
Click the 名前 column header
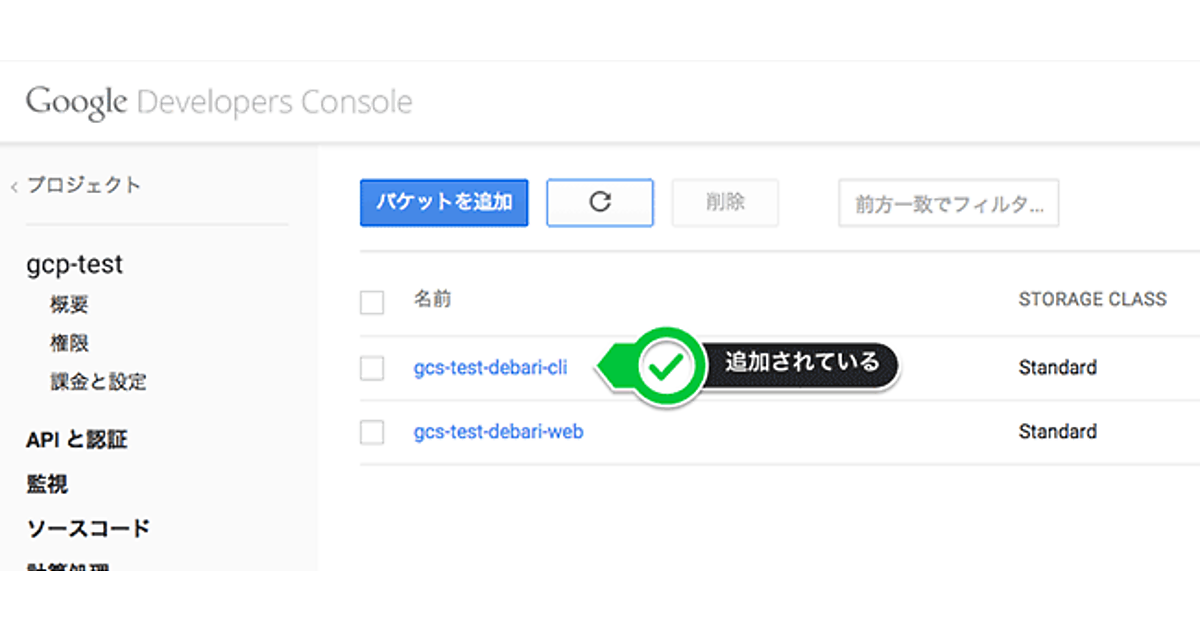coord(432,299)
